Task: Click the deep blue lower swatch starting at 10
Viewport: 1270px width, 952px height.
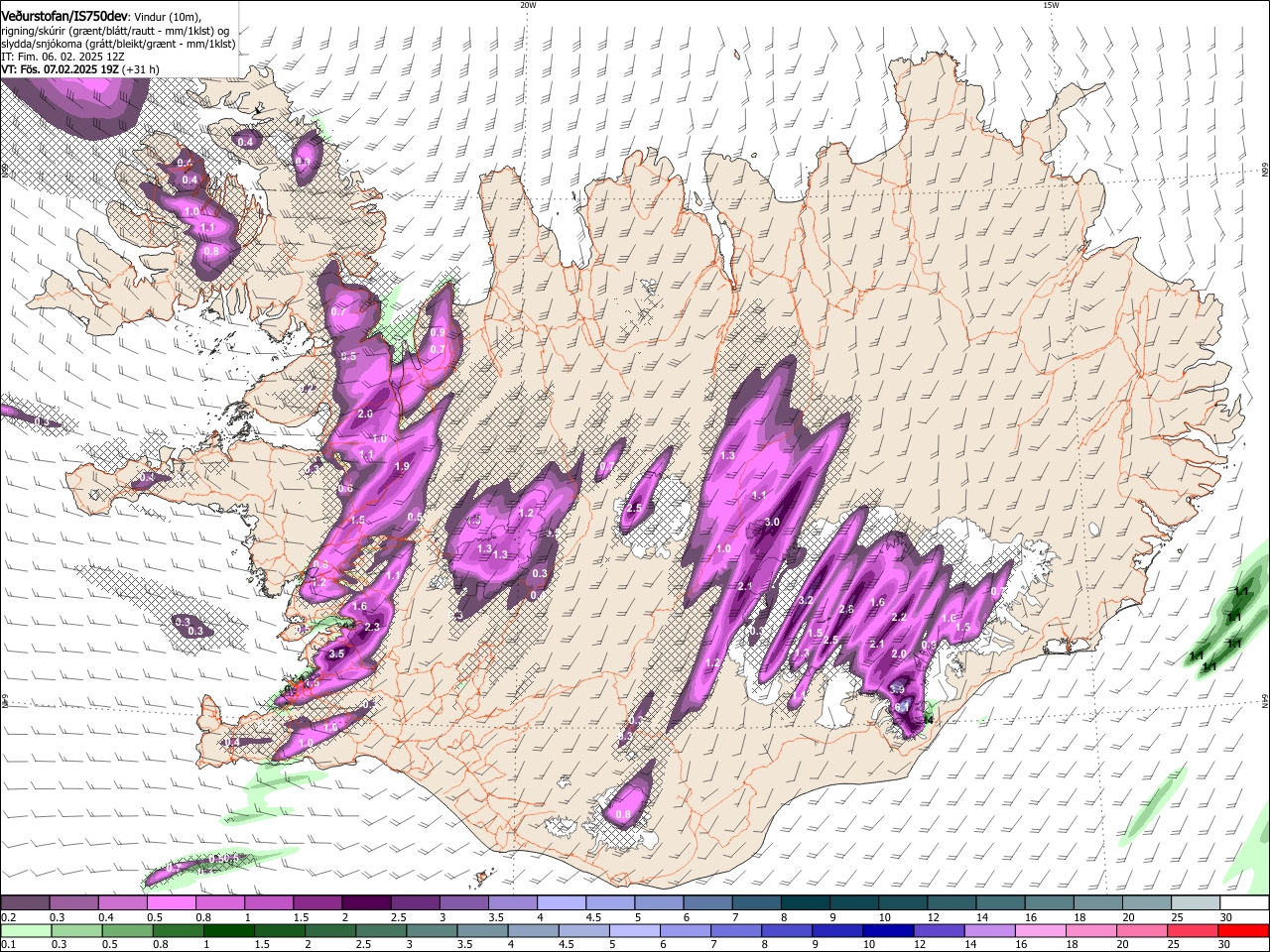Action: [x=888, y=930]
